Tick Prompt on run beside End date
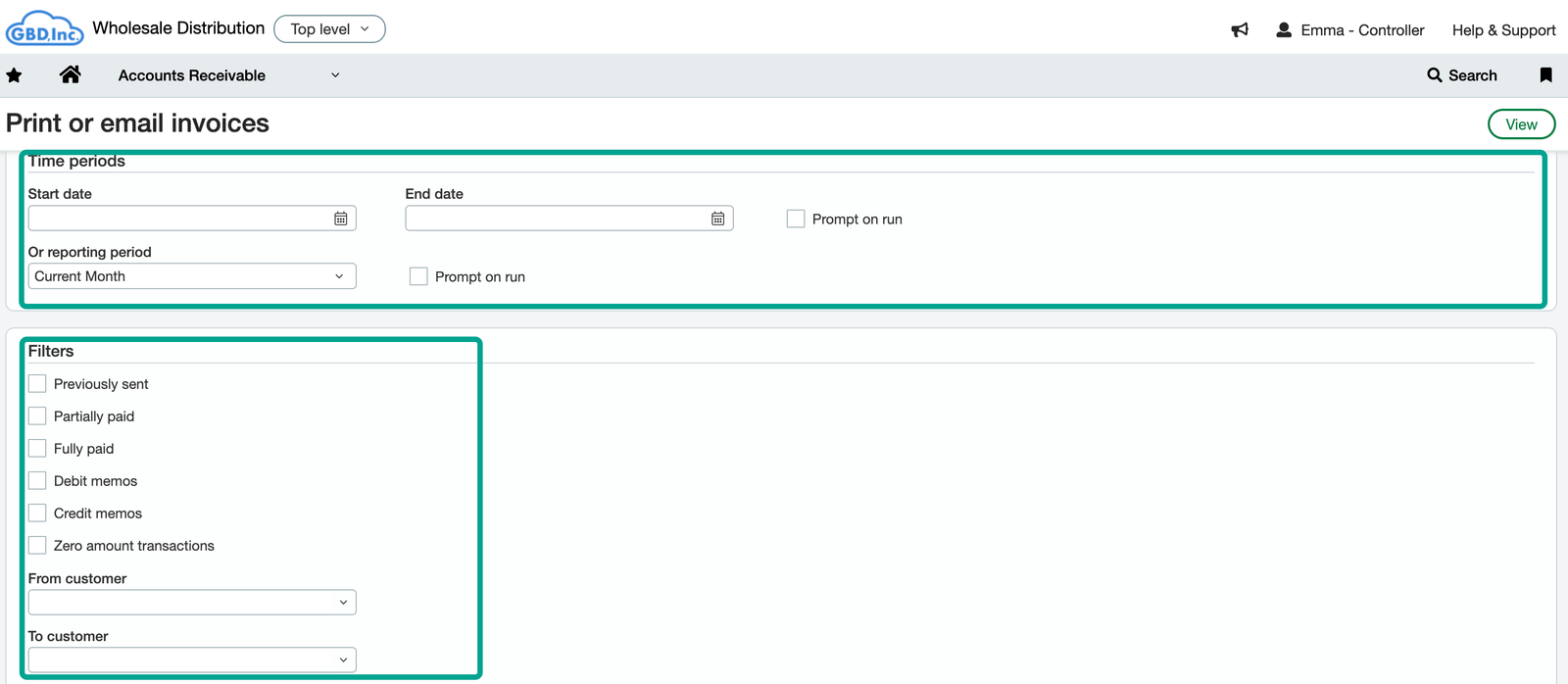This screenshot has height=684, width=1568. (x=796, y=219)
